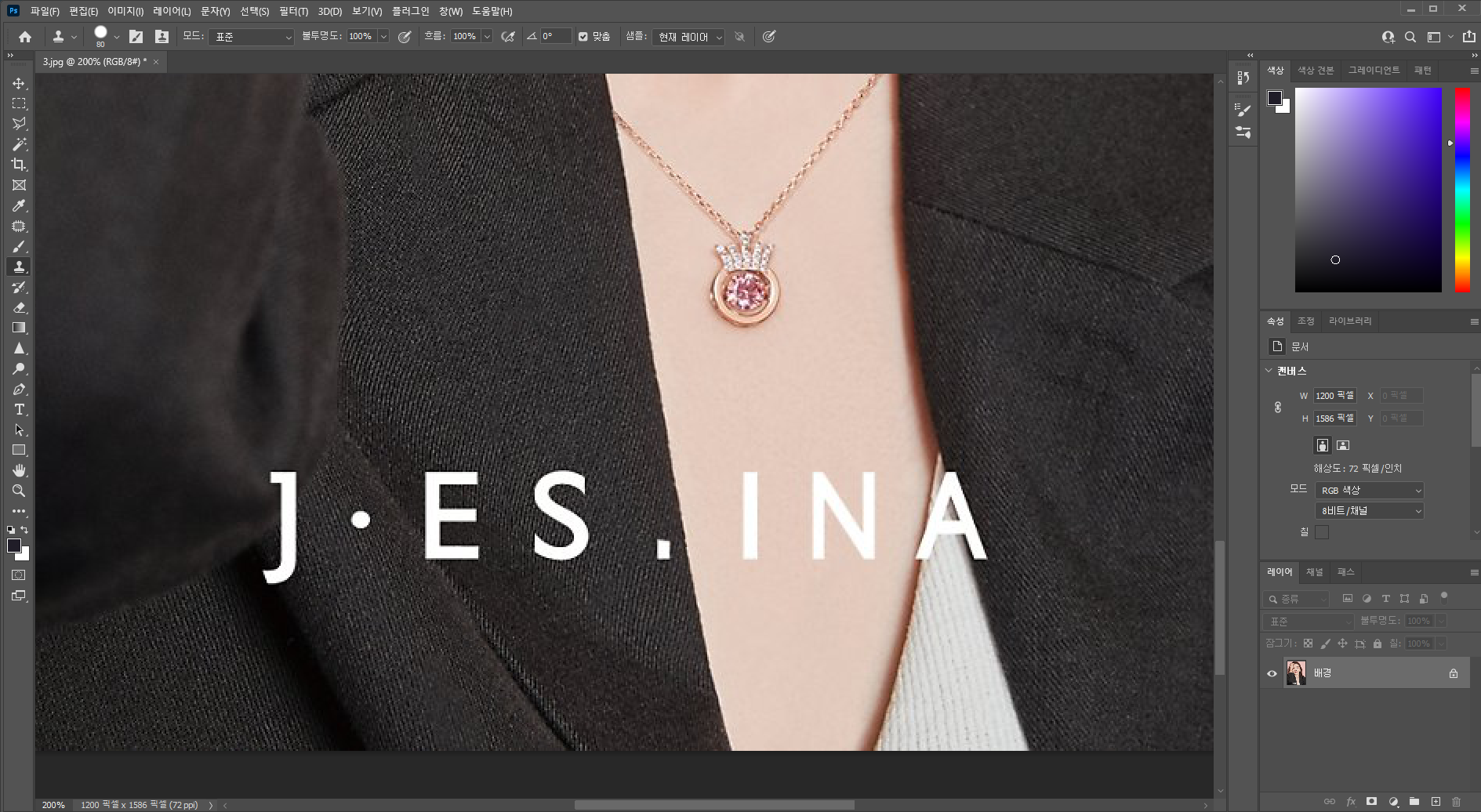Open the 파일(F) menu
Viewport: 1481px width, 812px height.
click(x=45, y=11)
